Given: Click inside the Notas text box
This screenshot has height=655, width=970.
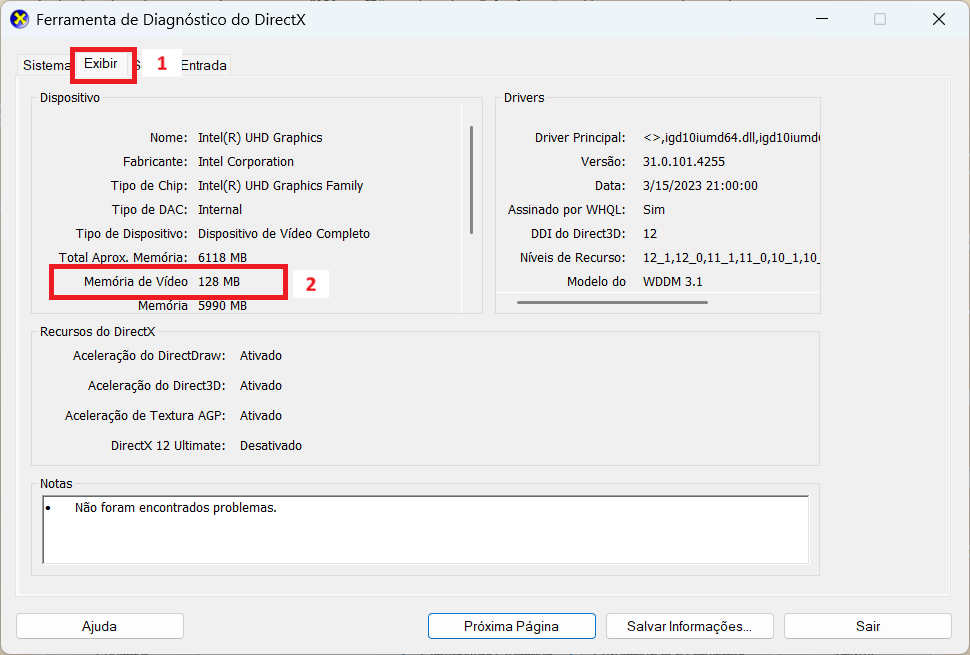Looking at the screenshot, I should point(426,530).
